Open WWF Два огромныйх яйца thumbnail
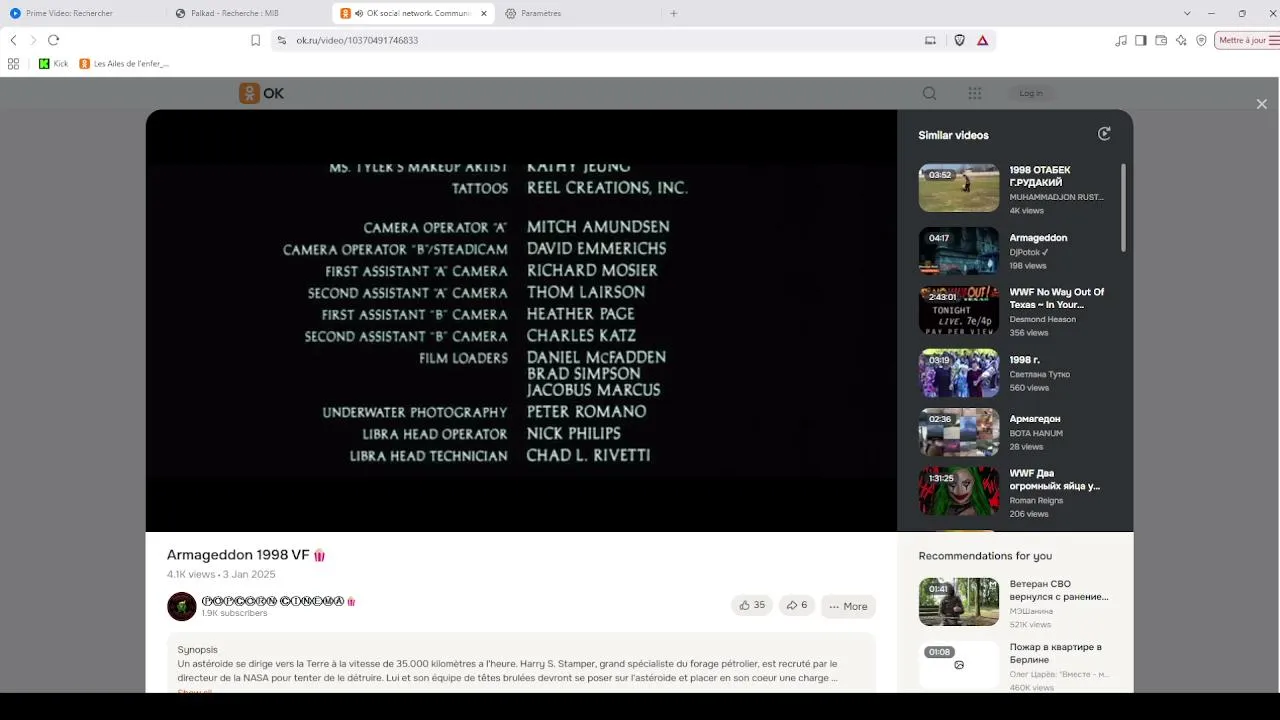This screenshot has width=1280, height=720. (x=959, y=491)
